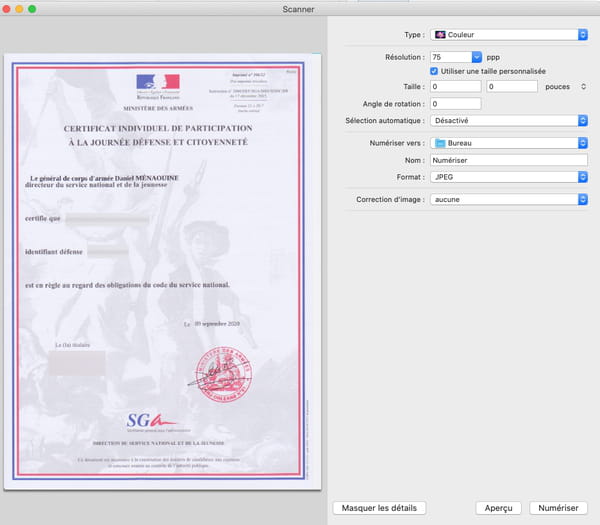The image size is (600, 525).
Task: Click the 'Correction d'image :' label
Action: click(x=390, y=199)
